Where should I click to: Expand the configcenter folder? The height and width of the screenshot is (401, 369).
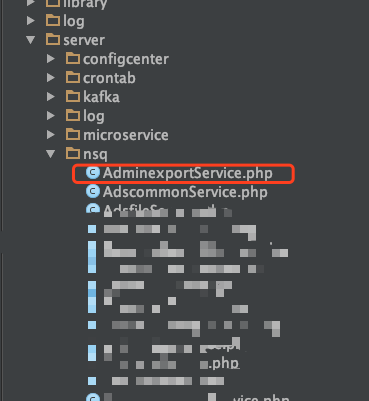click(x=51, y=59)
